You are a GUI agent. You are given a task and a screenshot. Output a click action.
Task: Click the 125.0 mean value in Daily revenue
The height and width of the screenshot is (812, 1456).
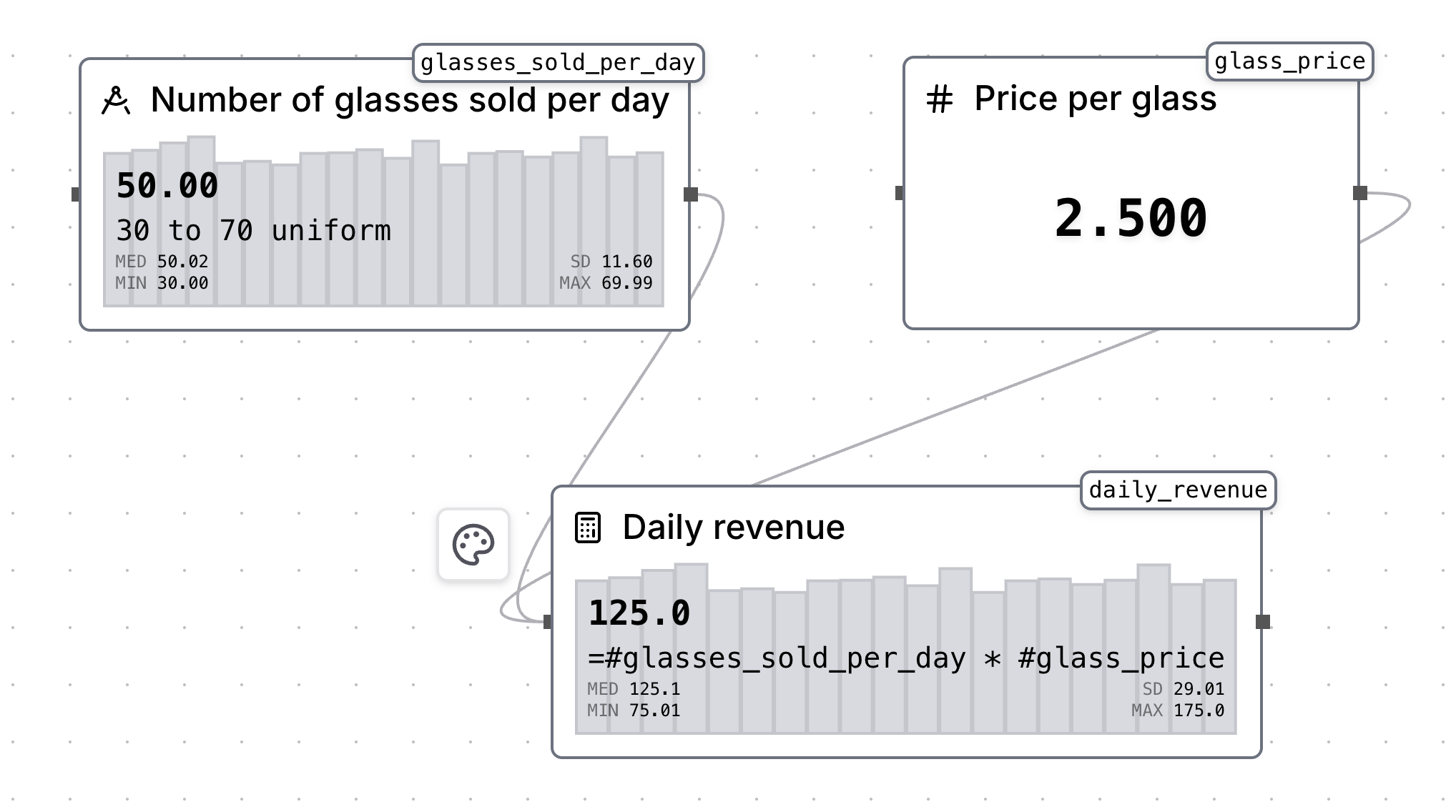(639, 612)
